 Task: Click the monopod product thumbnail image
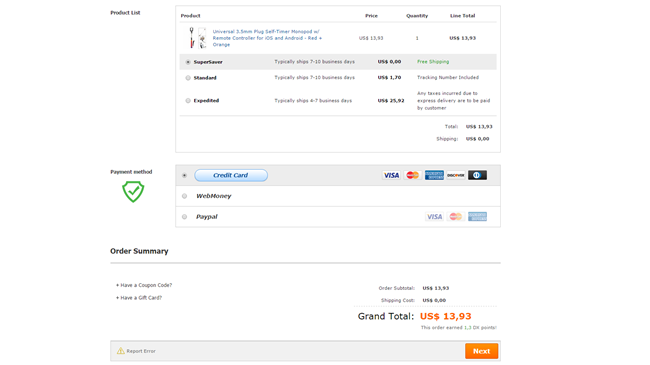tap(197, 38)
